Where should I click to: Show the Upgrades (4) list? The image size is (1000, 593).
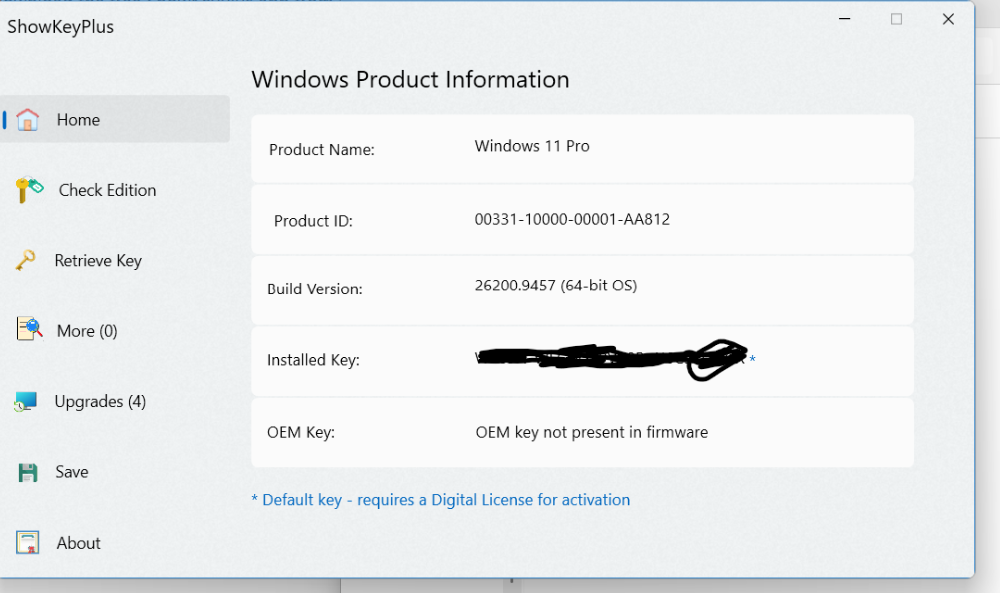pyautogui.click(x=100, y=402)
